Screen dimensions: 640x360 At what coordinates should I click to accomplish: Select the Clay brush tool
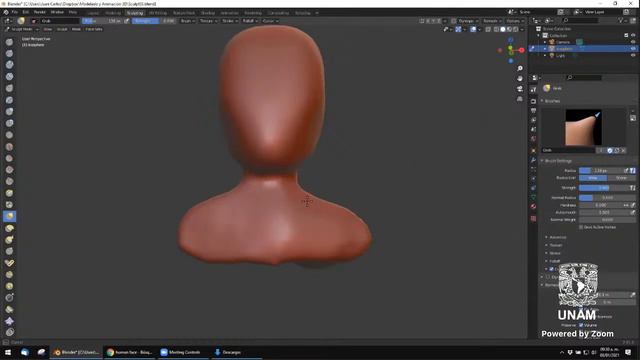pos(9,65)
